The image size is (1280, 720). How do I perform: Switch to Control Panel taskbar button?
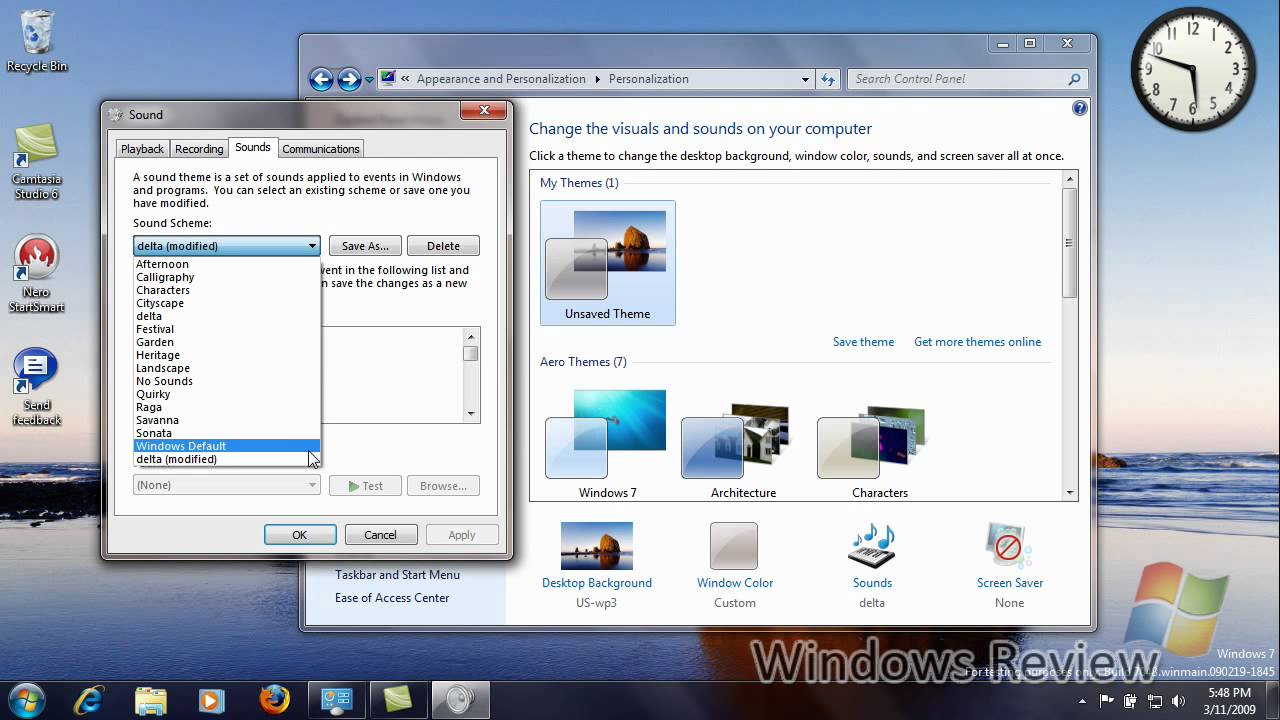point(335,699)
